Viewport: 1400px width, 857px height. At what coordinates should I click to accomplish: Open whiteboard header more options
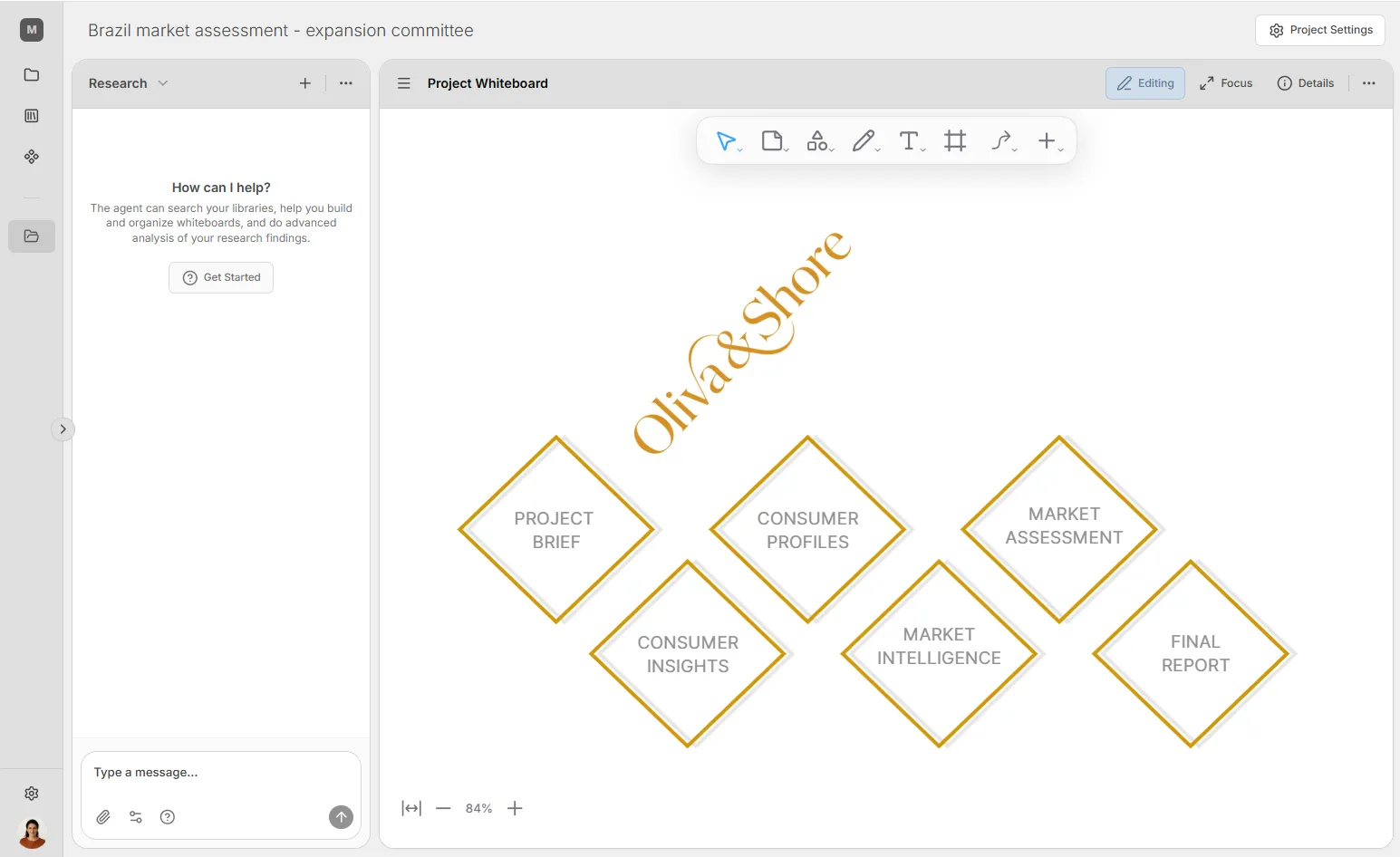click(x=1369, y=83)
